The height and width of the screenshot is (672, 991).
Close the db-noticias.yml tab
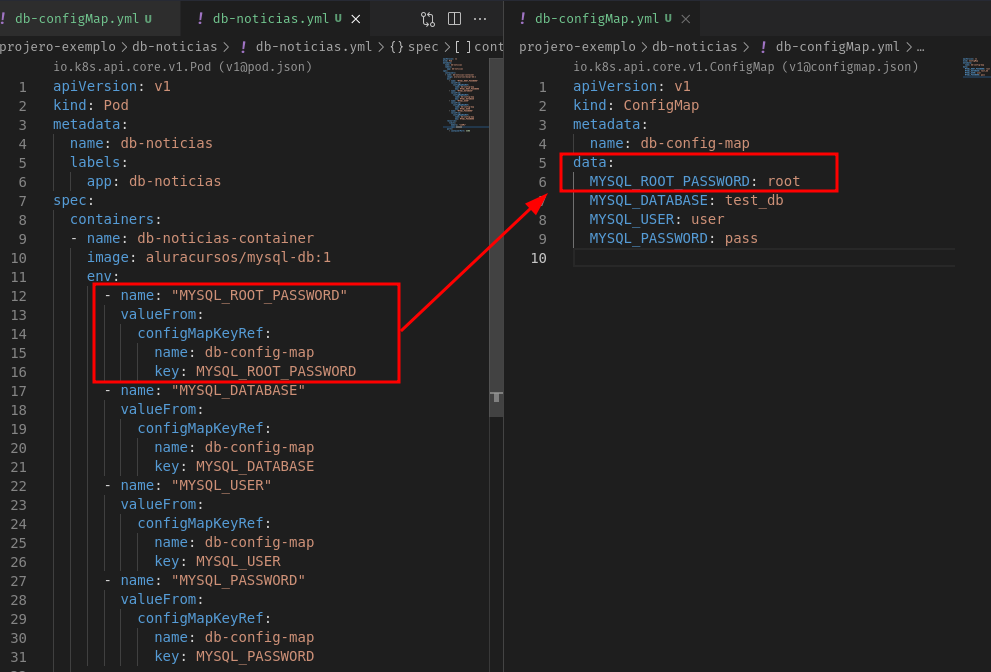pos(355,19)
